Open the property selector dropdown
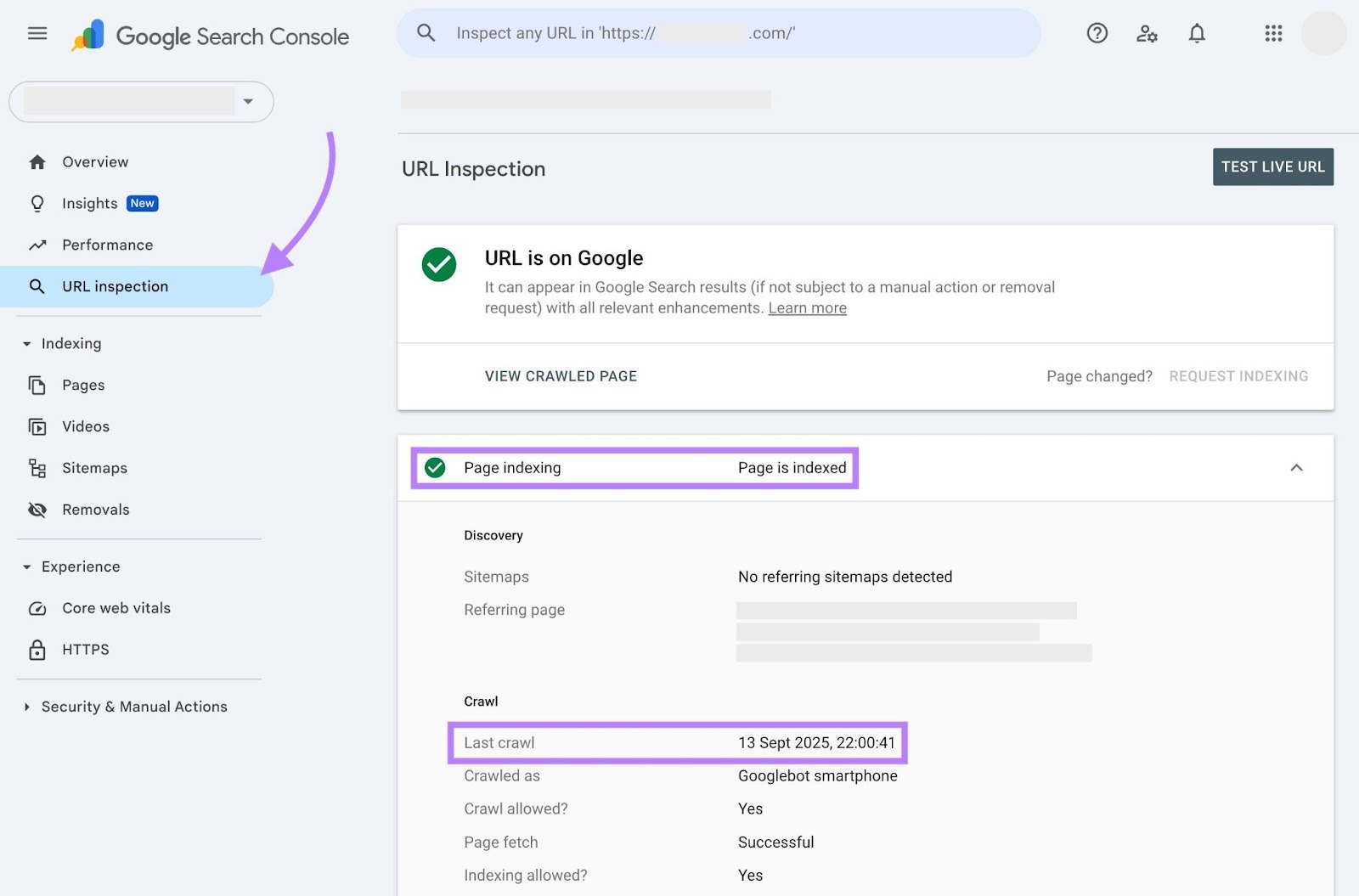 click(247, 101)
